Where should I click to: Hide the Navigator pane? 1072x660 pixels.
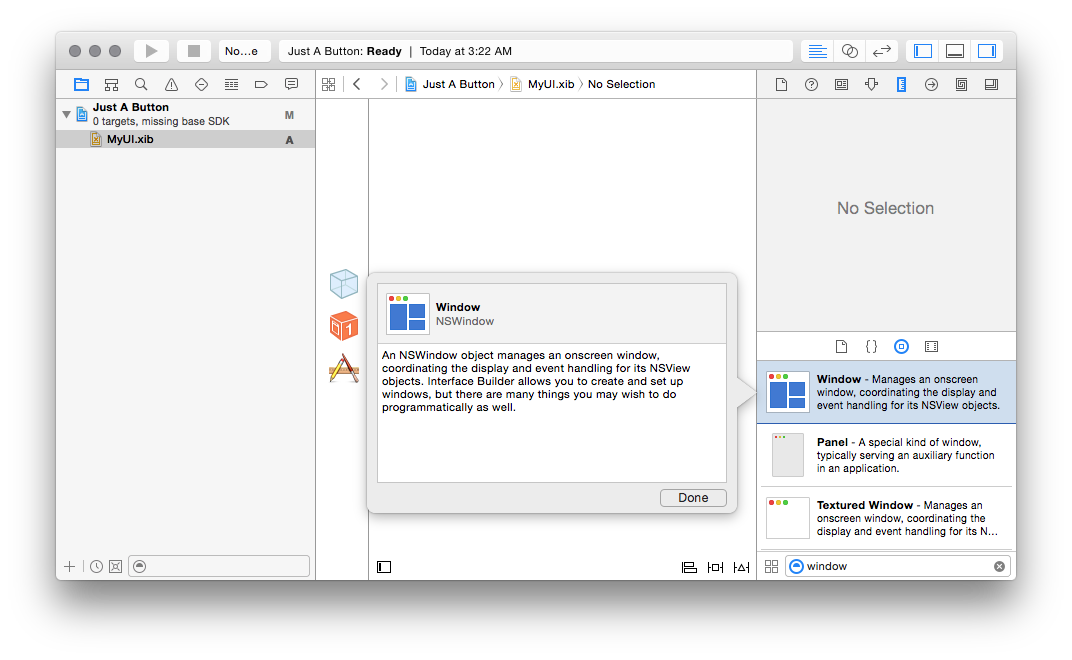coord(923,51)
